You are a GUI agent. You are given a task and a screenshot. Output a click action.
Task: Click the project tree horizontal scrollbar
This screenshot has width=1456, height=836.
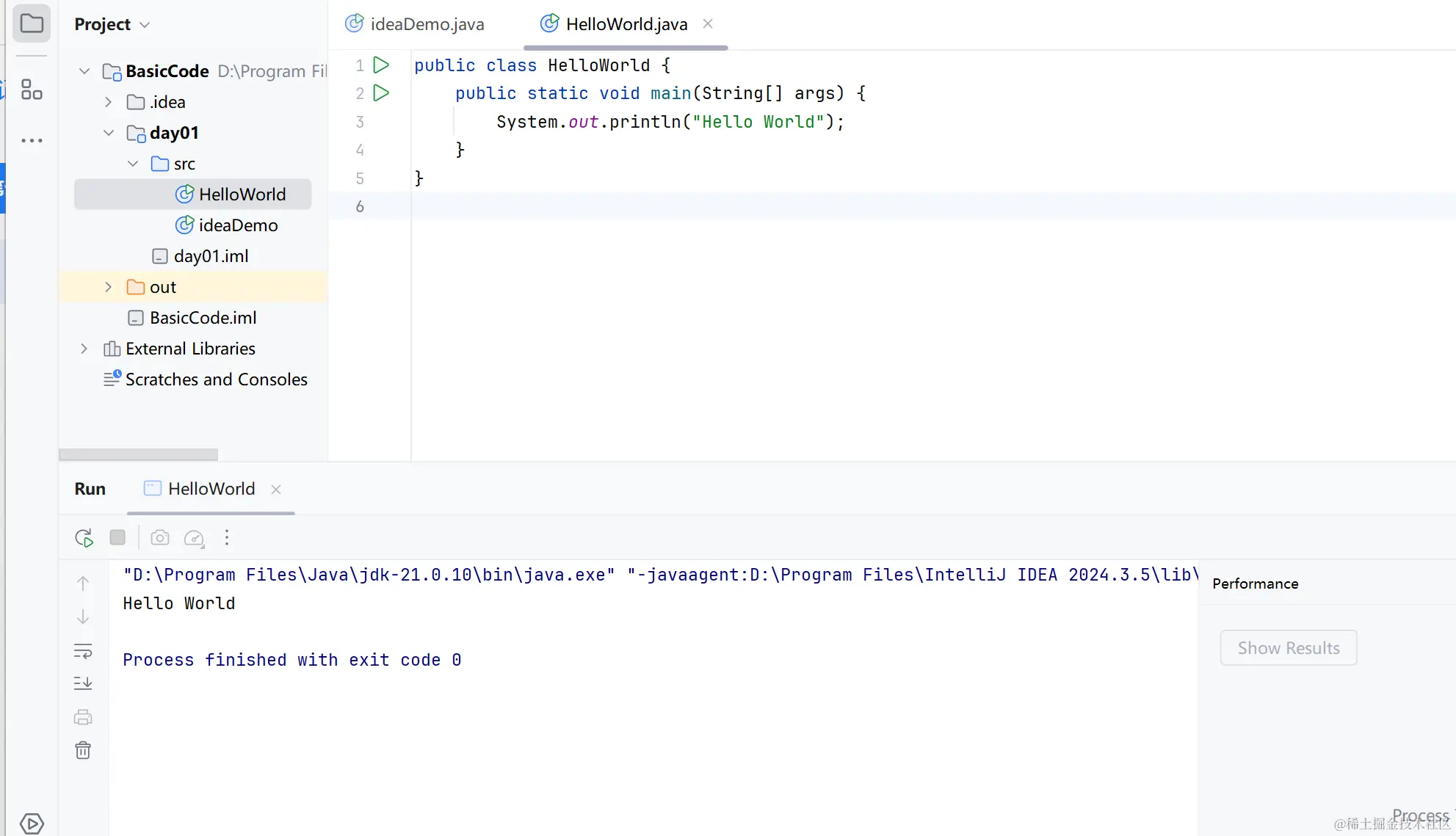click(138, 454)
